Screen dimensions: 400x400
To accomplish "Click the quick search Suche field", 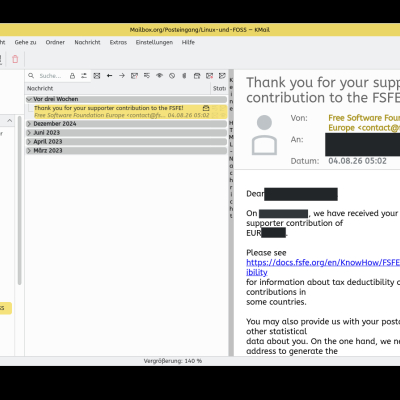I will point(51,76).
